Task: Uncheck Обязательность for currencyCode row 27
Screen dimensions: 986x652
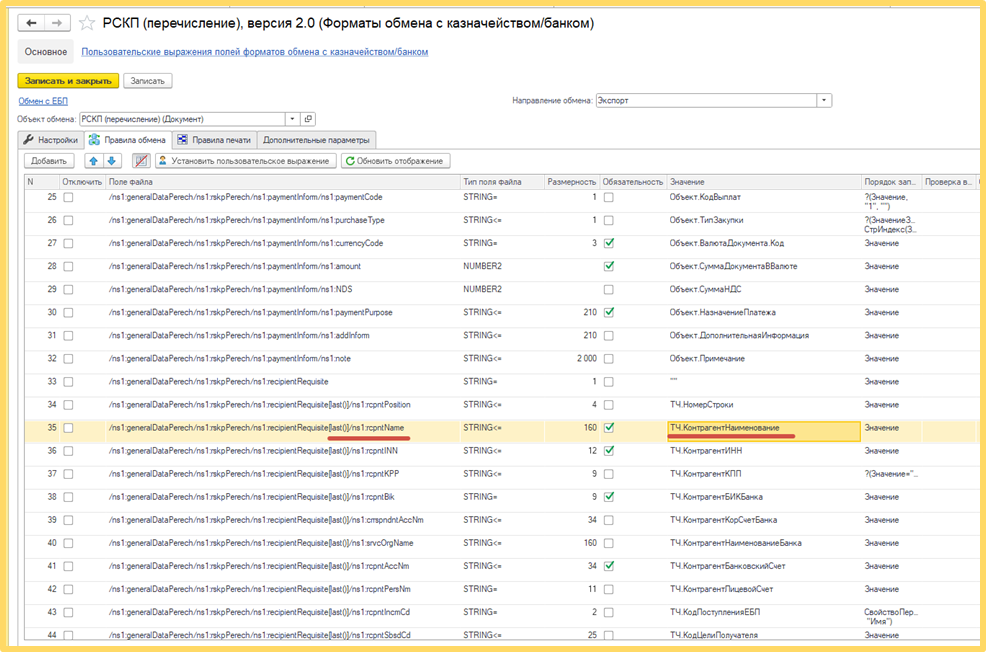Action: [609, 243]
